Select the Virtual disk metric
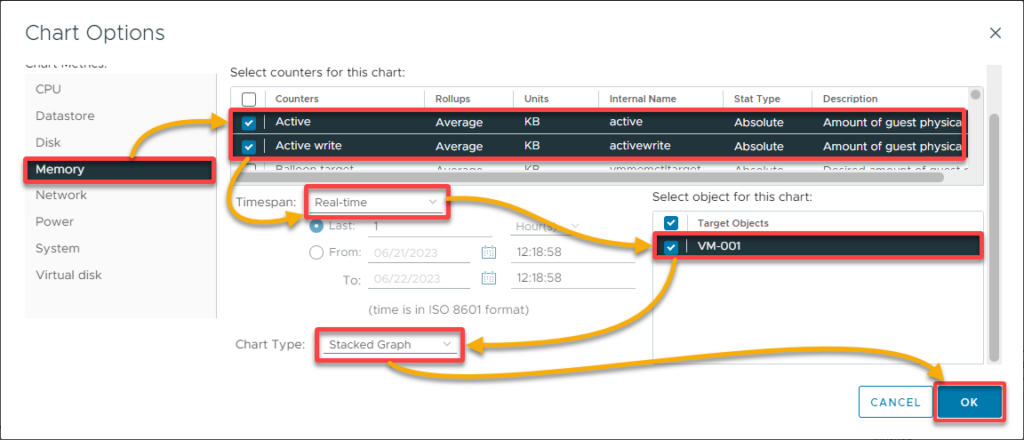Image resolution: width=1024 pixels, height=440 pixels. (x=68, y=275)
